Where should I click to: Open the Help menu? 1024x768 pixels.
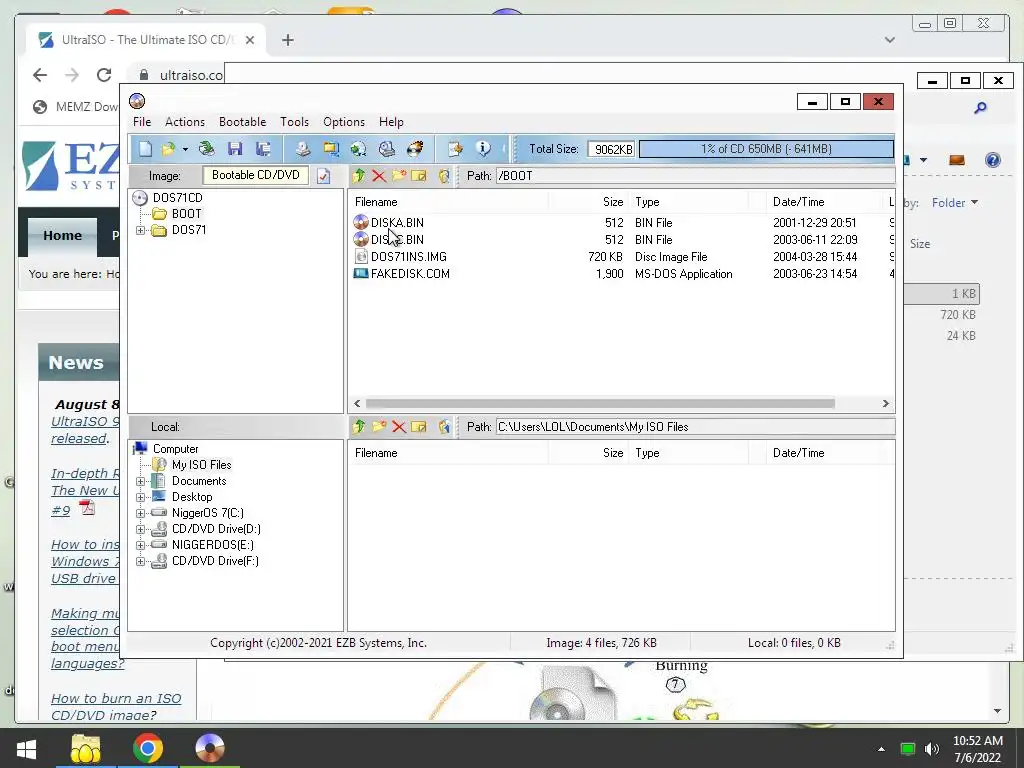coord(391,121)
